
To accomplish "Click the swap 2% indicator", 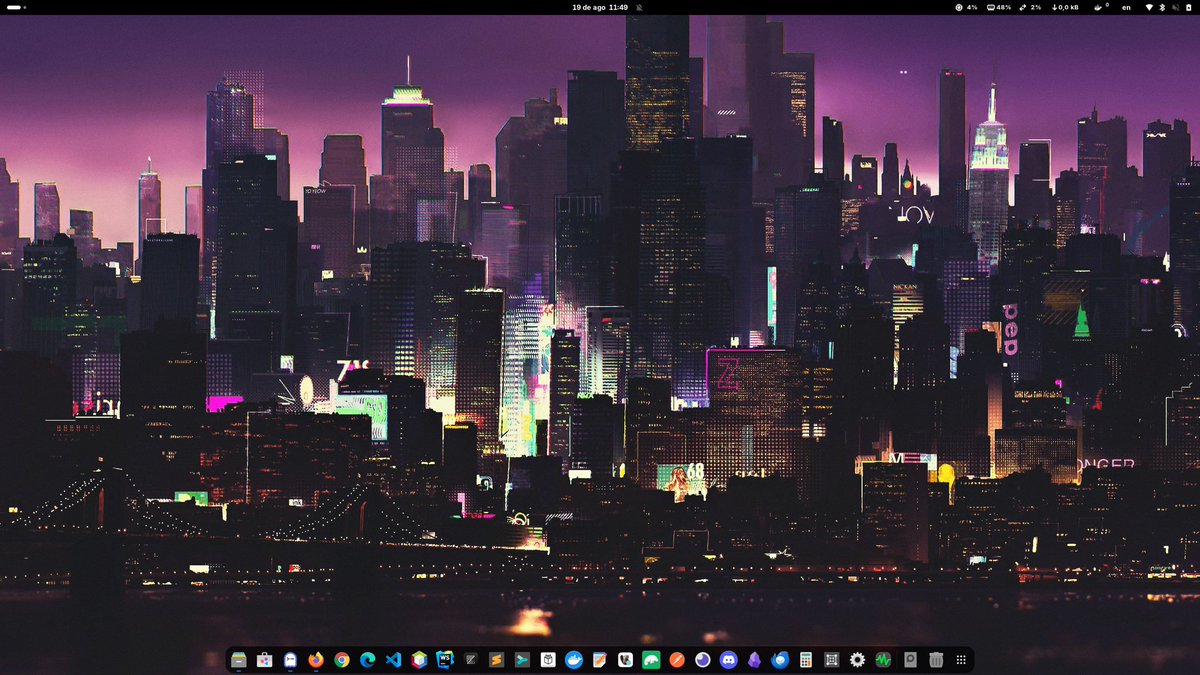I will pos(1030,7).
